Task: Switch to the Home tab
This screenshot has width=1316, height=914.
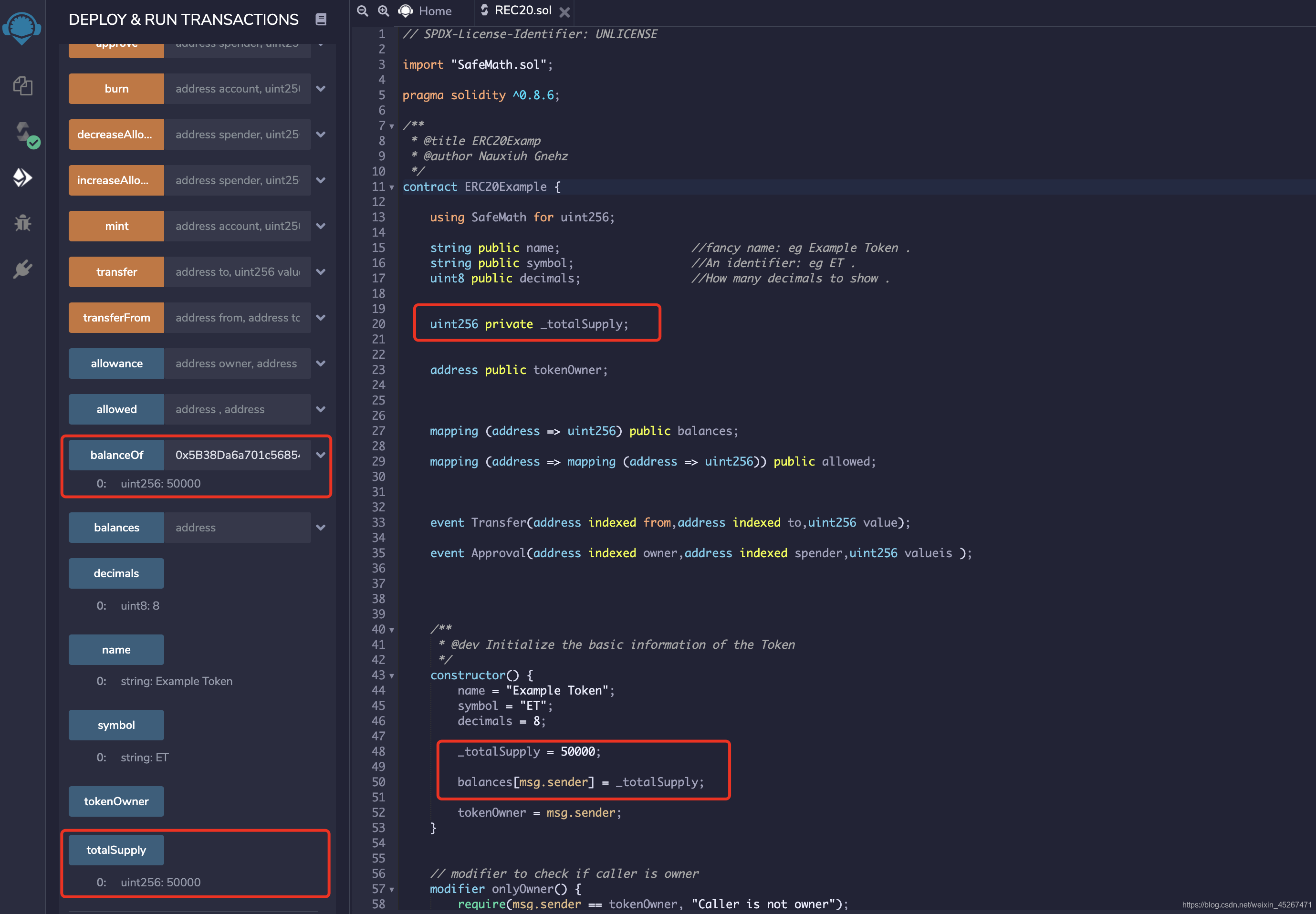Action: pyautogui.click(x=426, y=11)
